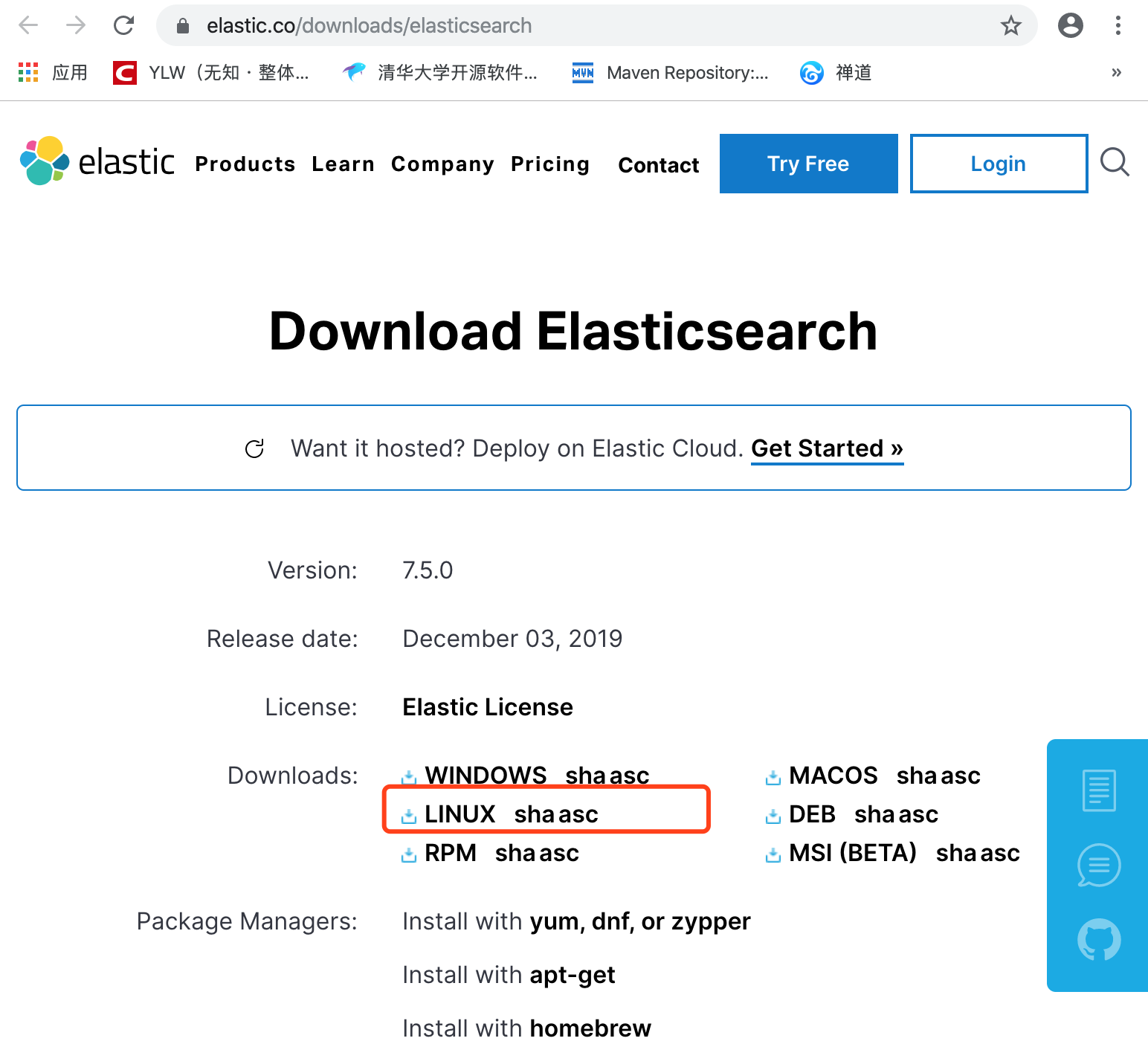Click the Linux download icon

point(408,816)
